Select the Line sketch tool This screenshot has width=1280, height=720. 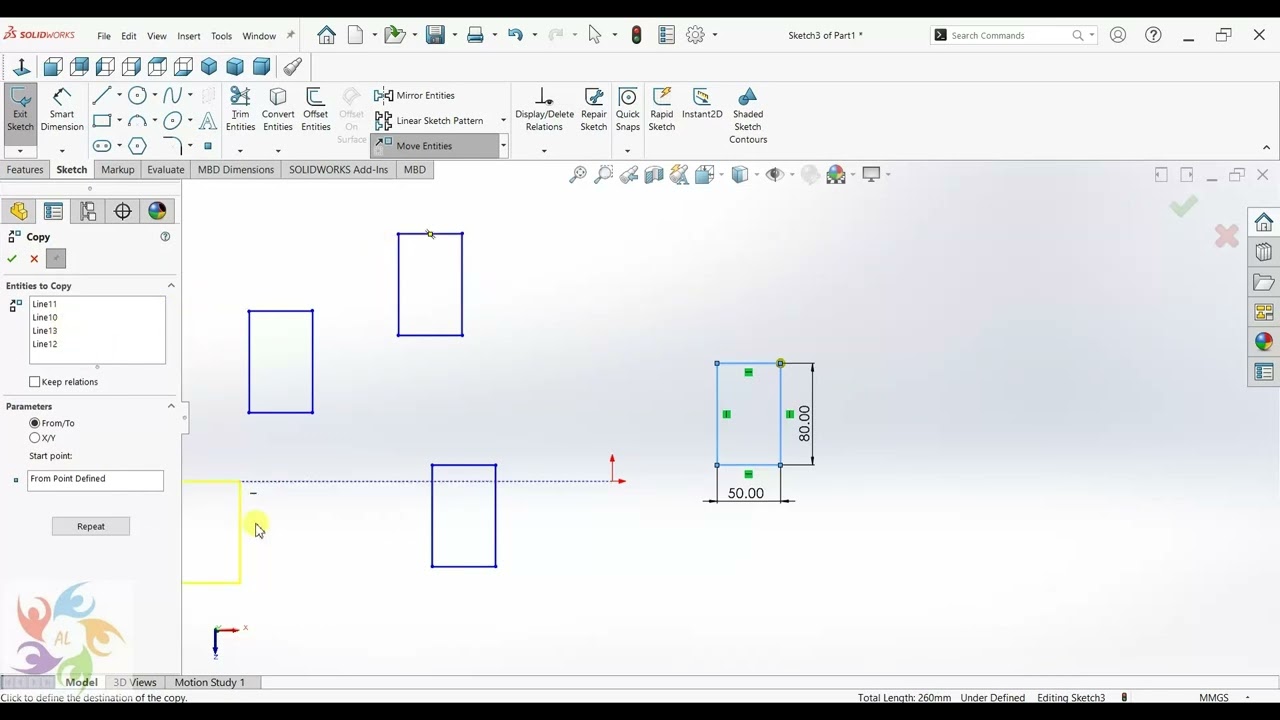coord(101,95)
